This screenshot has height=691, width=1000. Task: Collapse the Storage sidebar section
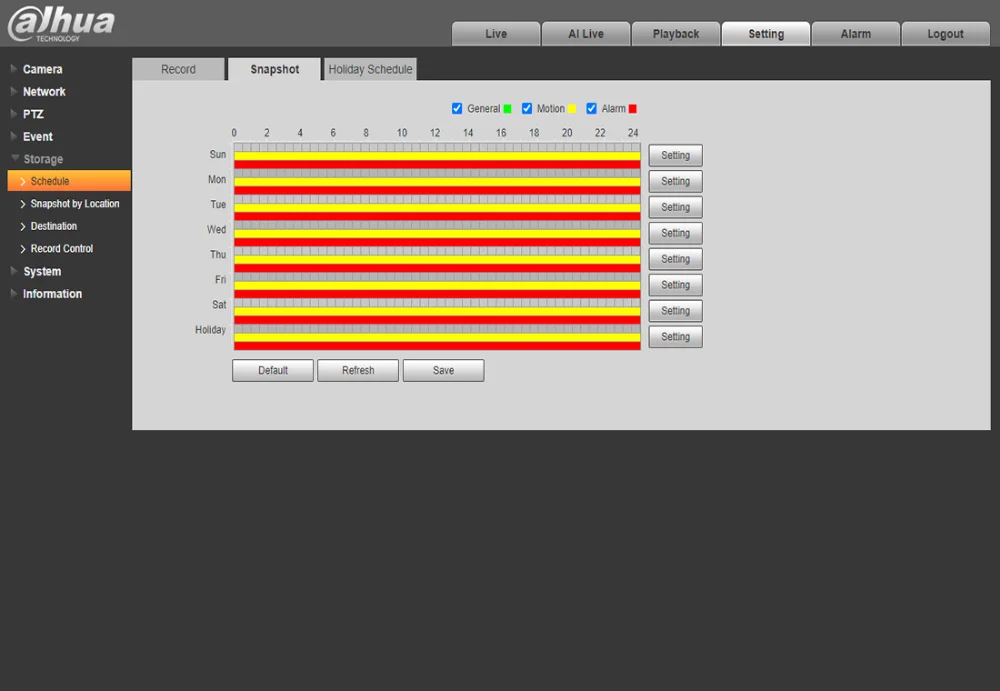43,159
